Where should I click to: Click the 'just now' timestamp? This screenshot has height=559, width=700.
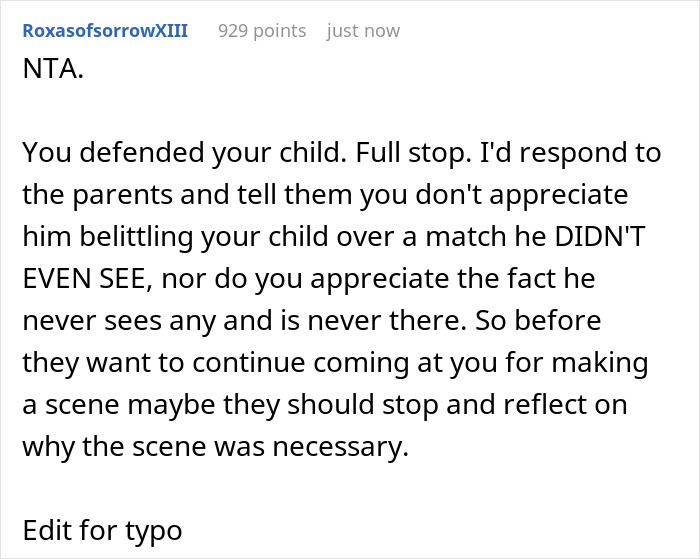(363, 31)
